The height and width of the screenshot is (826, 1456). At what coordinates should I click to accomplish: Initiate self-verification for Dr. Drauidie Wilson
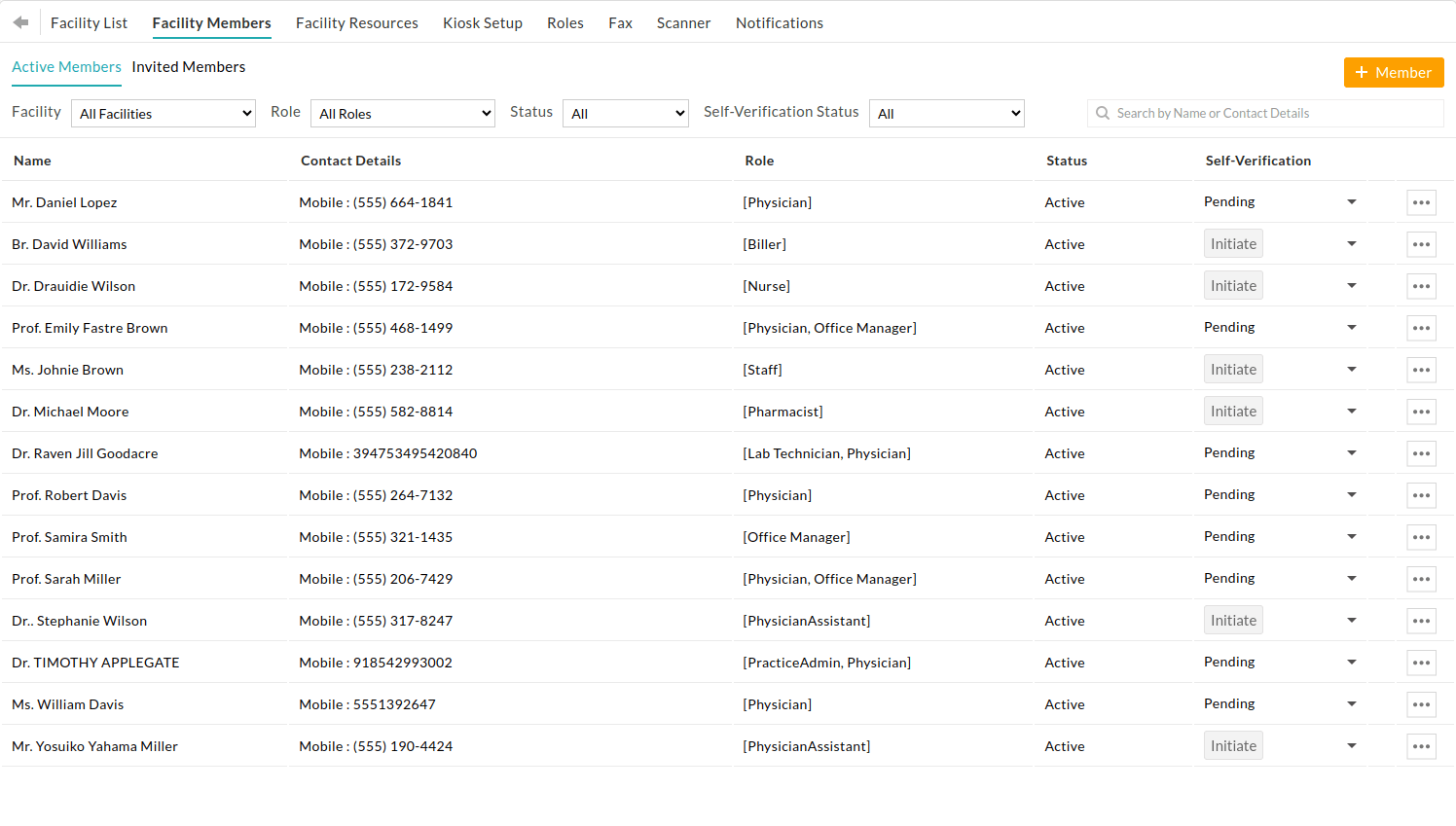[1233, 286]
